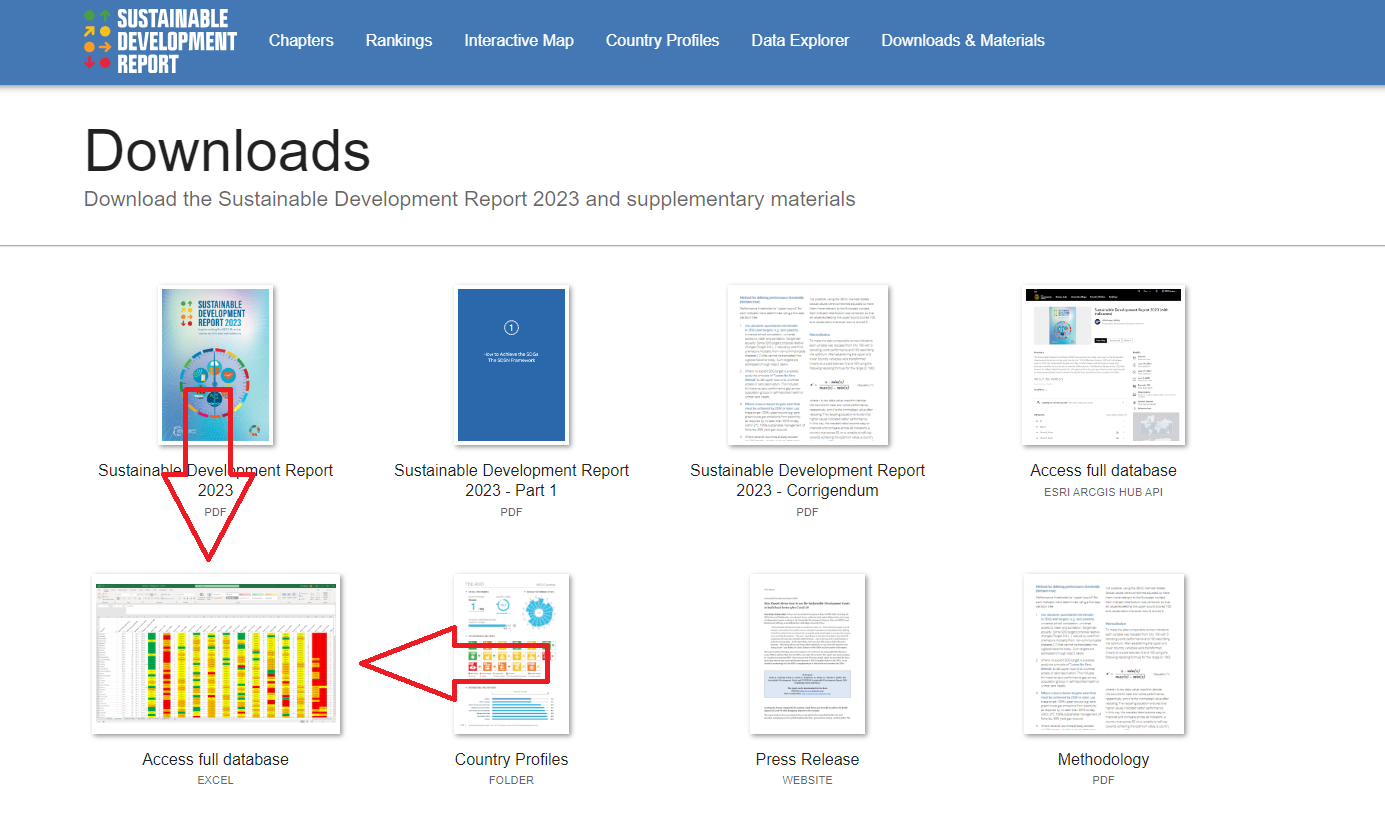
Task: Select Downloads & Materials in navbar
Action: [x=963, y=41]
